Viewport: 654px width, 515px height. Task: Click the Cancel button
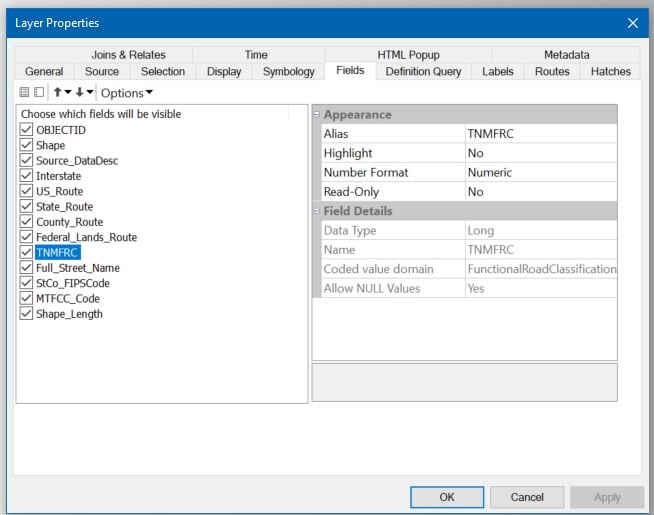tap(527, 497)
